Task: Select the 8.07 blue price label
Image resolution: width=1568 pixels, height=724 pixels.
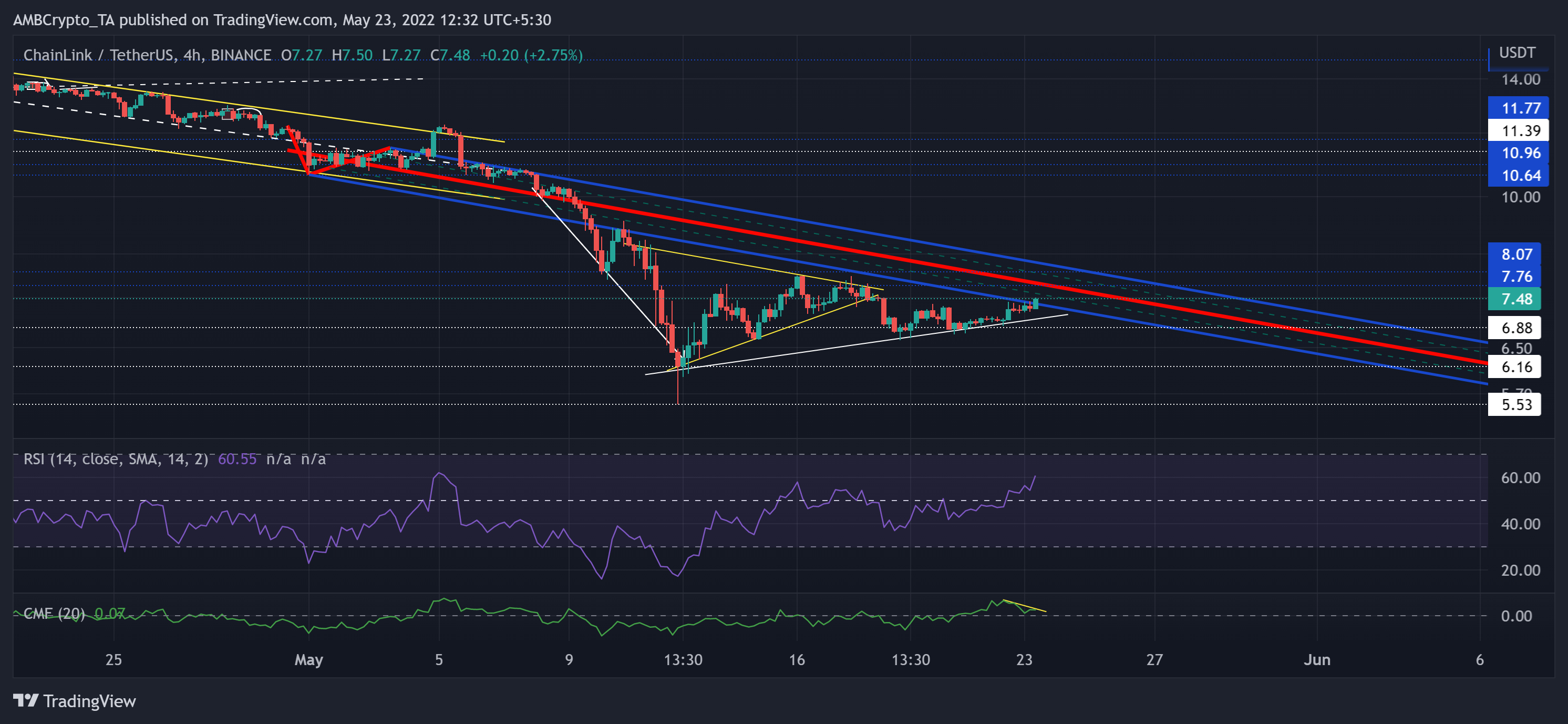Action: click(1514, 254)
